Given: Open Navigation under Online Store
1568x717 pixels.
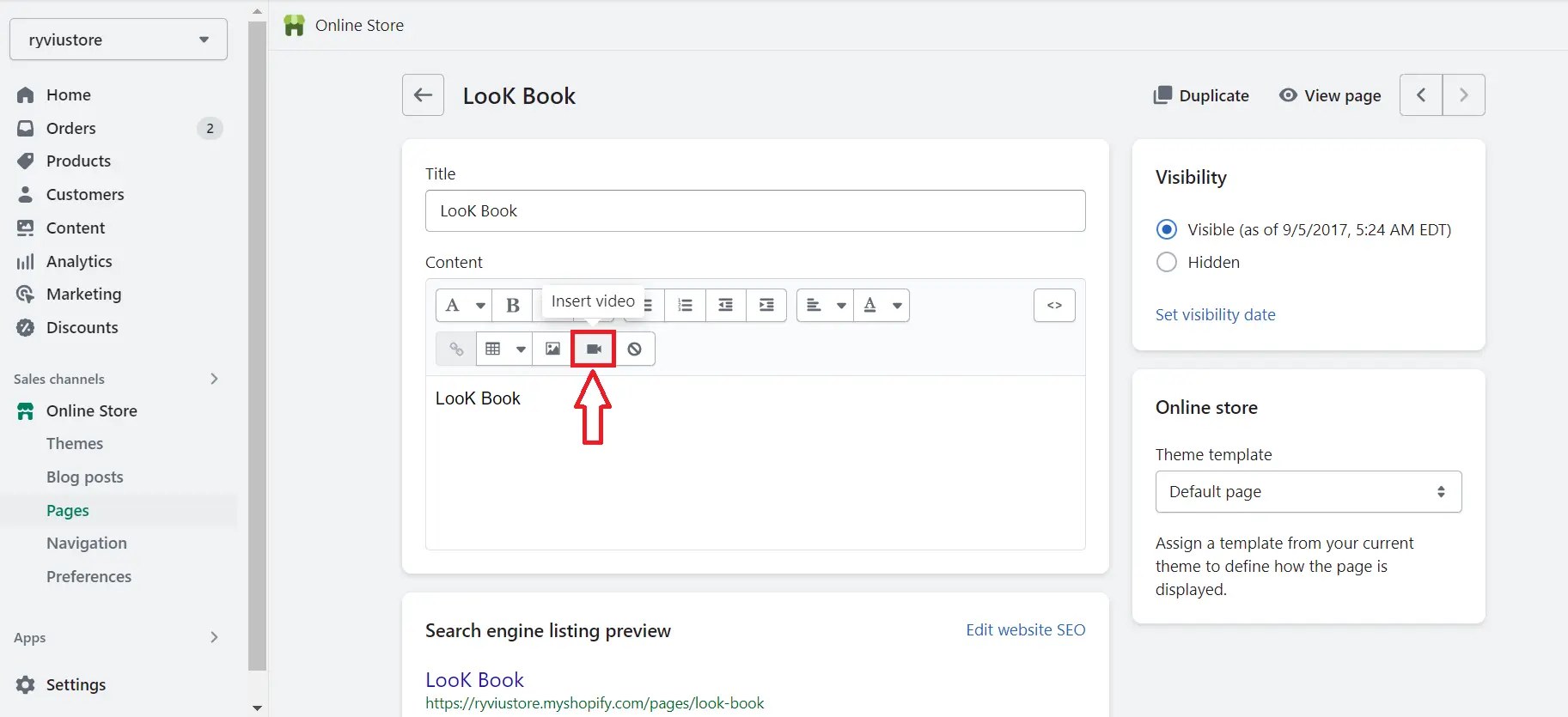Looking at the screenshot, I should tap(87, 544).
